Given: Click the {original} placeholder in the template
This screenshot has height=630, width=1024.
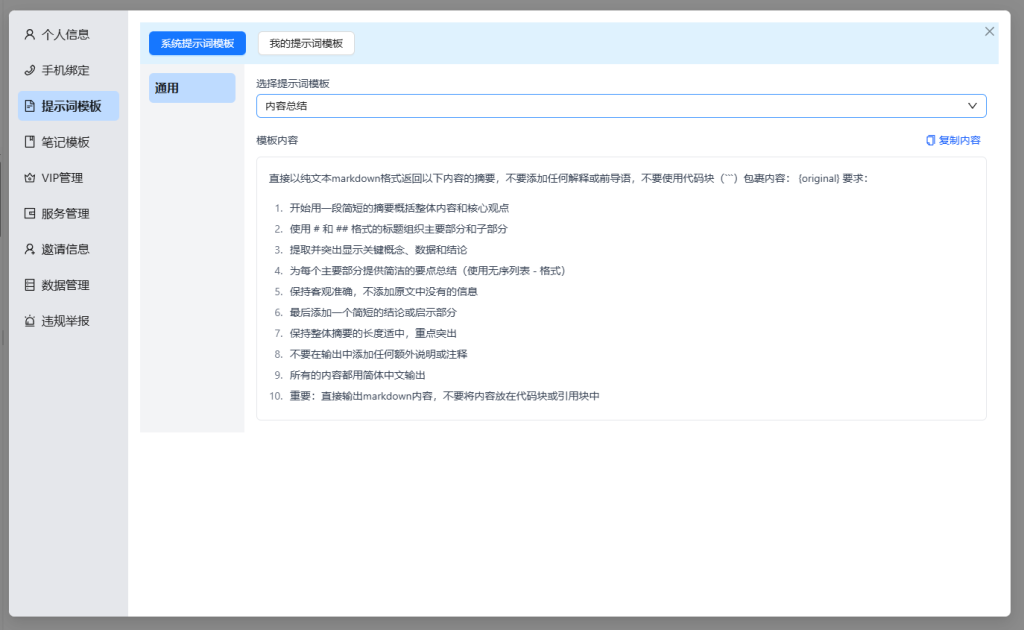Looking at the screenshot, I should click(819, 179).
